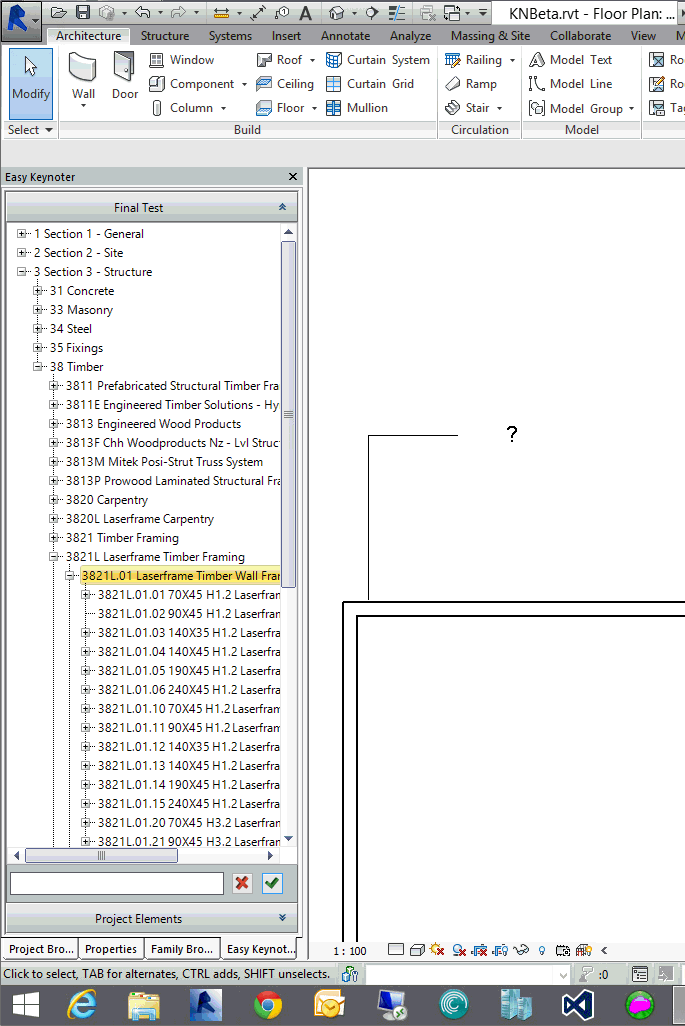
Task: Open the Massing & Site ribbon tab
Action: [490, 36]
